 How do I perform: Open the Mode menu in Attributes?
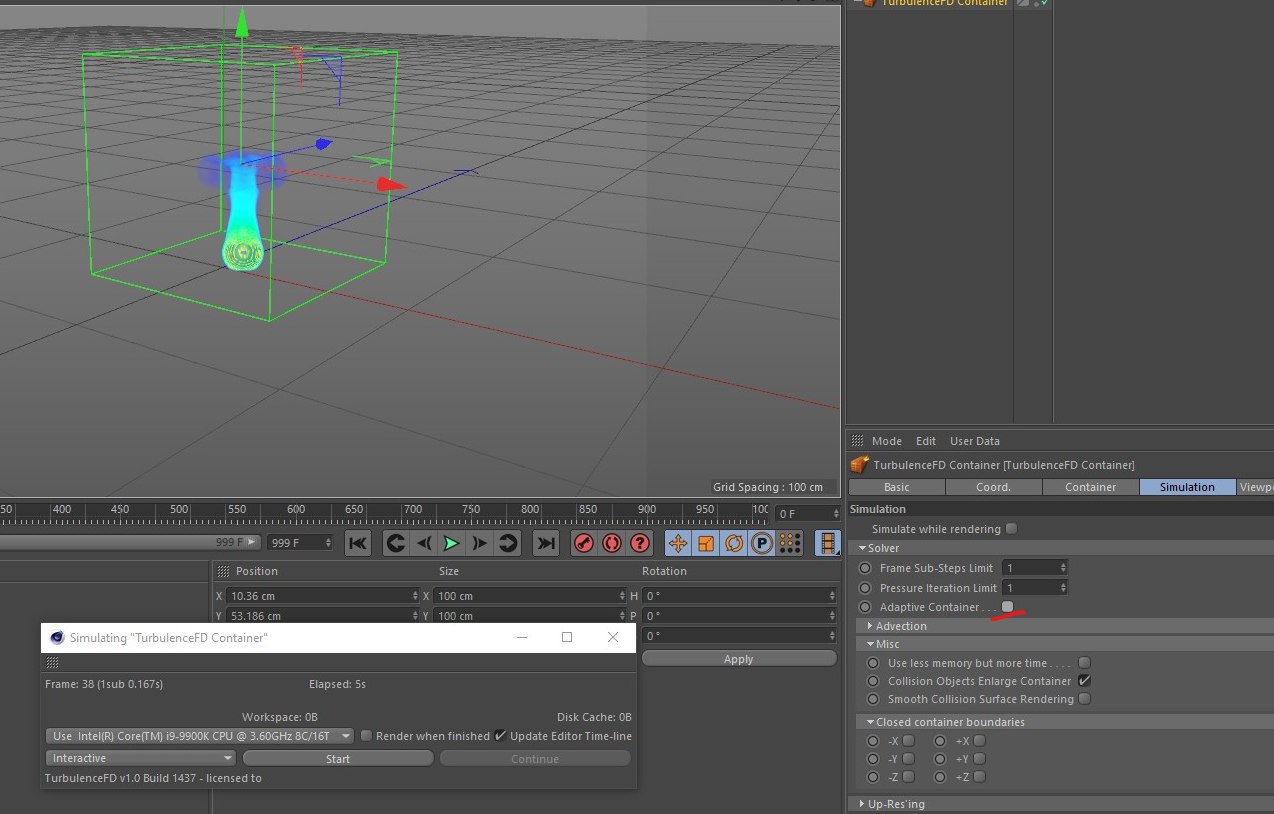point(887,441)
